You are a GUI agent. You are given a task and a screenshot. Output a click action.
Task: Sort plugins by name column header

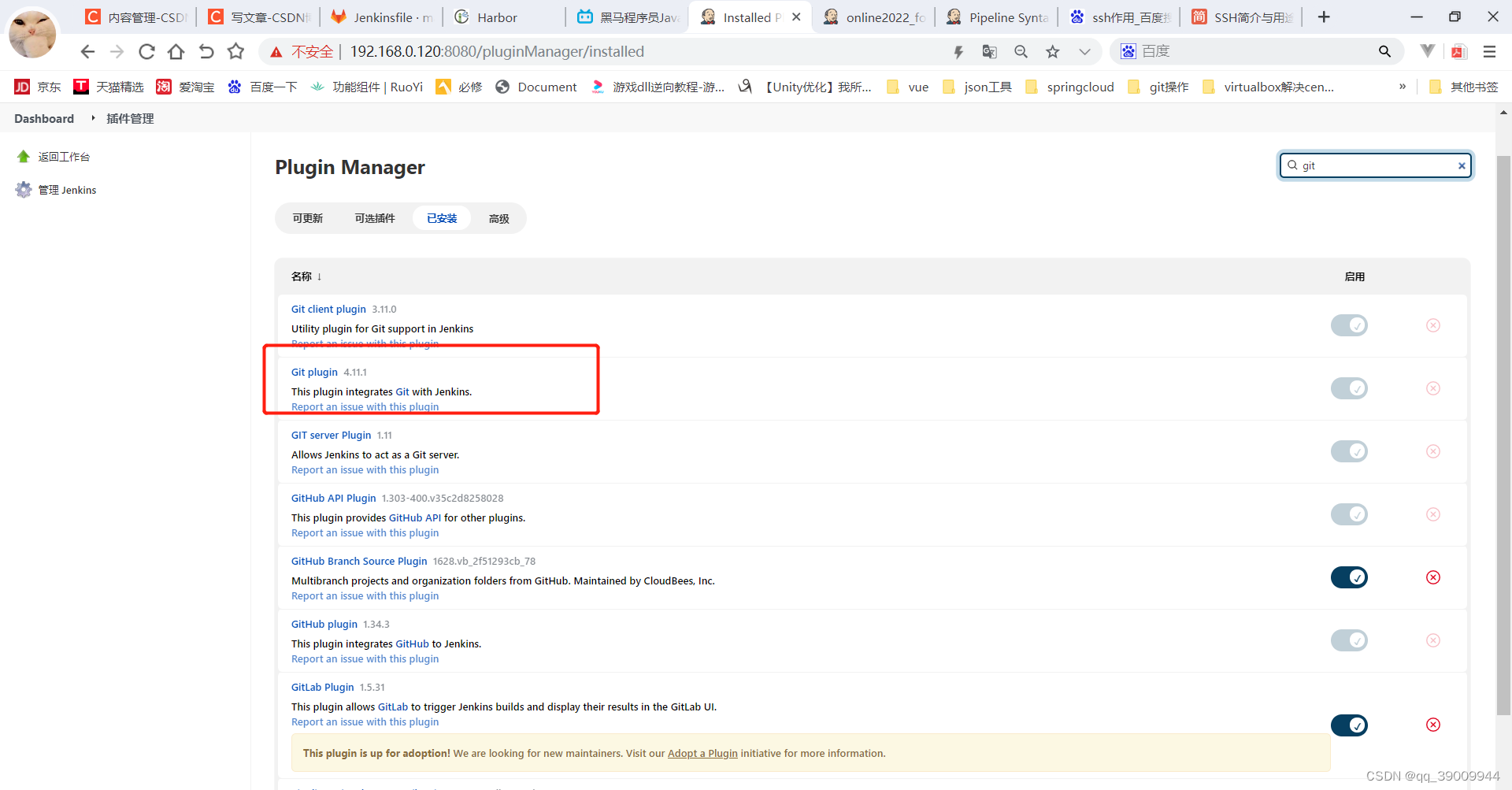306,276
